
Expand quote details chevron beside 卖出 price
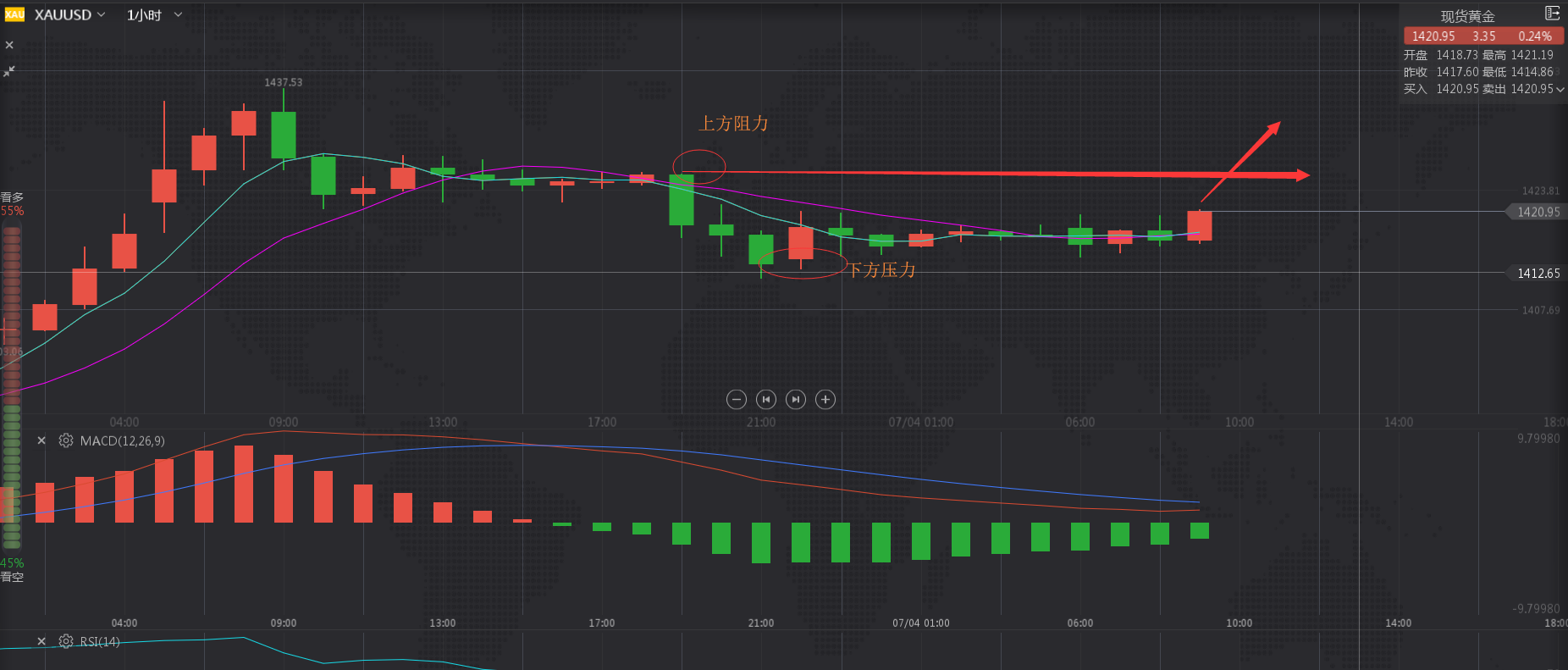pyautogui.click(x=1560, y=89)
